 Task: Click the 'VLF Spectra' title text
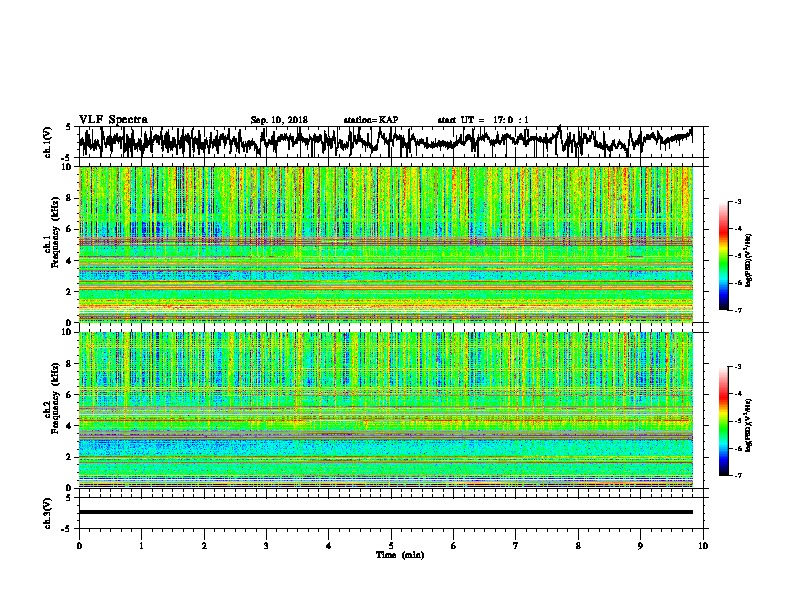click(x=113, y=120)
